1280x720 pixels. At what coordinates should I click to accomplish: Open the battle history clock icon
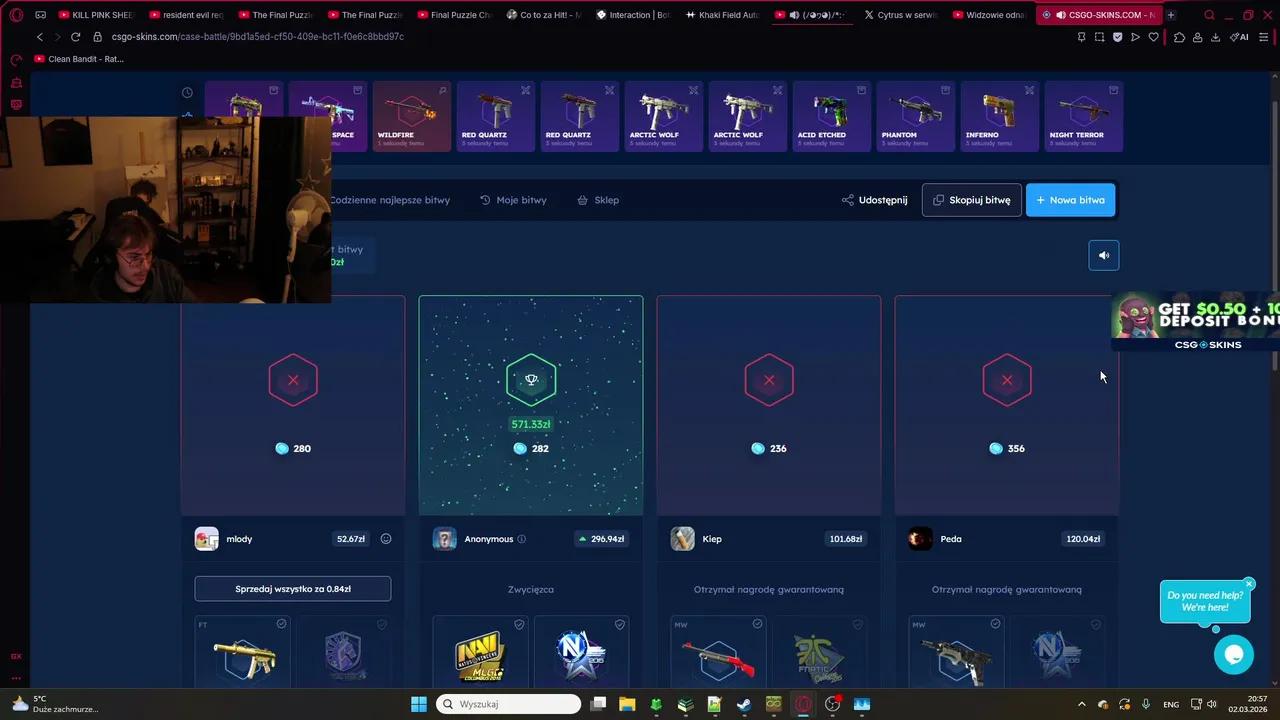[x=187, y=91]
